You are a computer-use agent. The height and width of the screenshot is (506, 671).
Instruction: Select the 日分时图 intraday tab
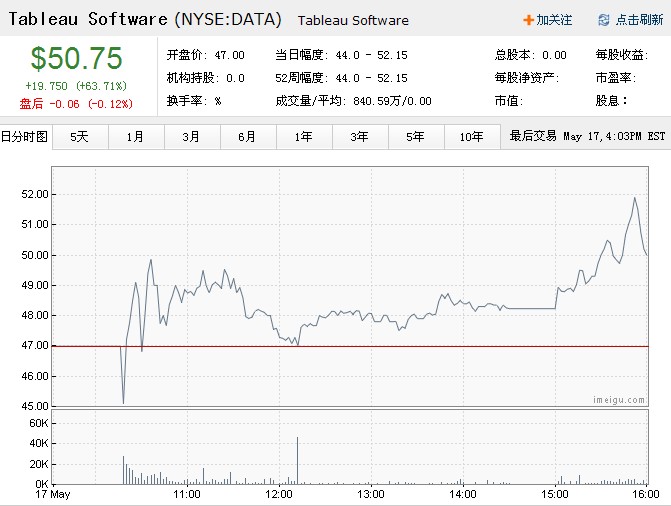click(x=25, y=137)
